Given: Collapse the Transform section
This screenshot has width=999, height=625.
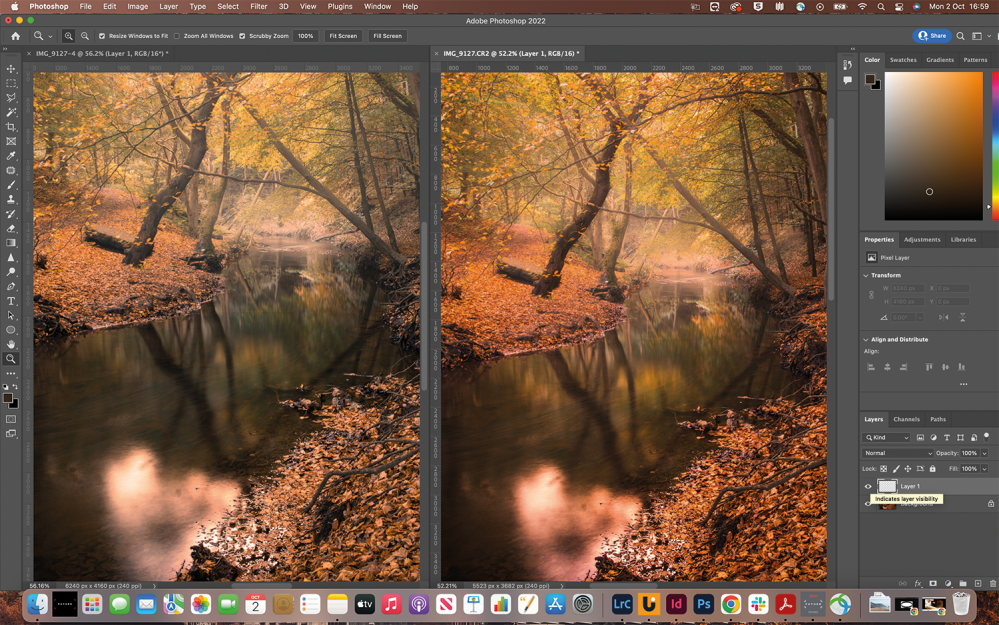Looking at the screenshot, I should [866, 275].
